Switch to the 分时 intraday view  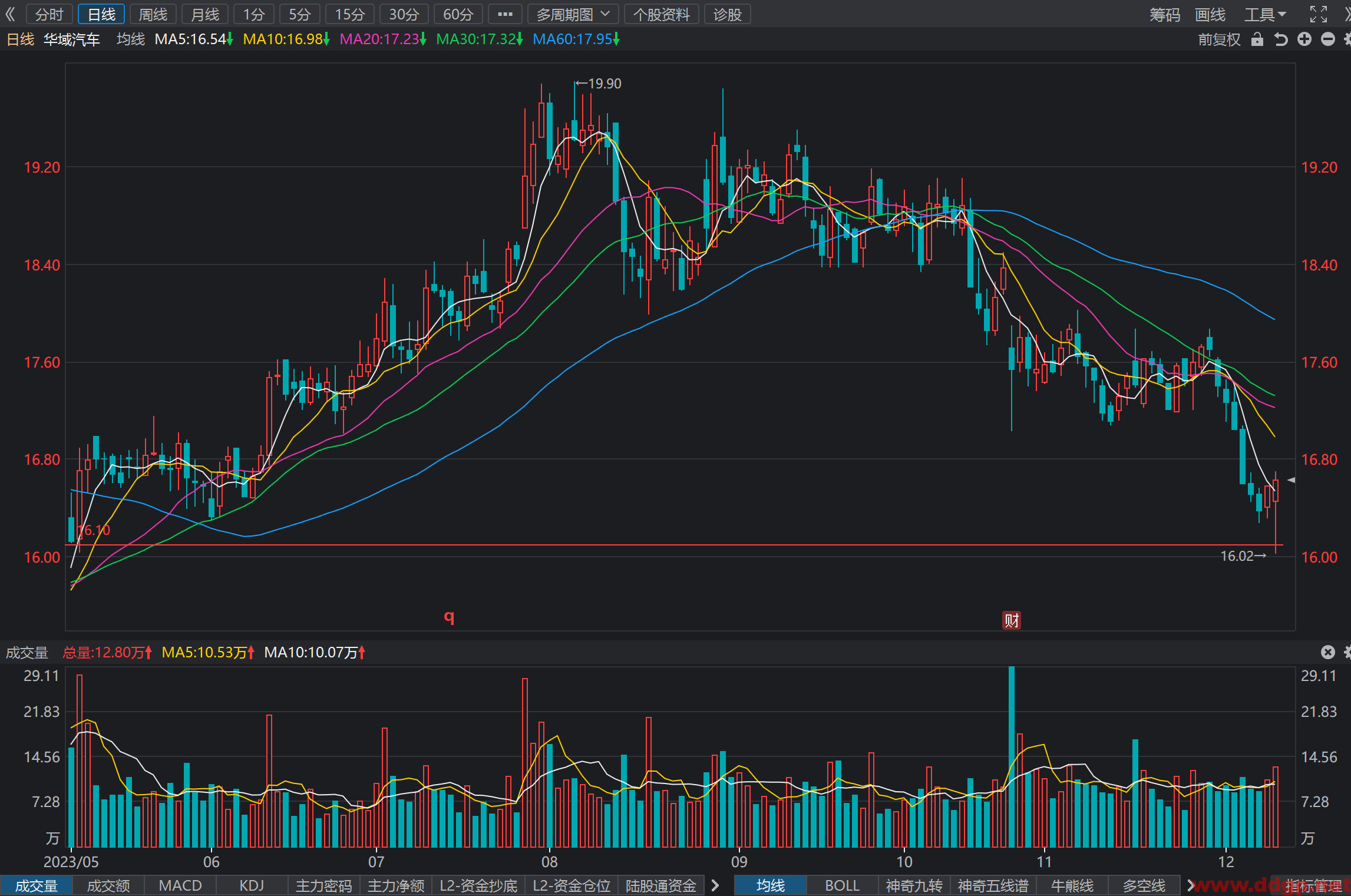point(49,14)
